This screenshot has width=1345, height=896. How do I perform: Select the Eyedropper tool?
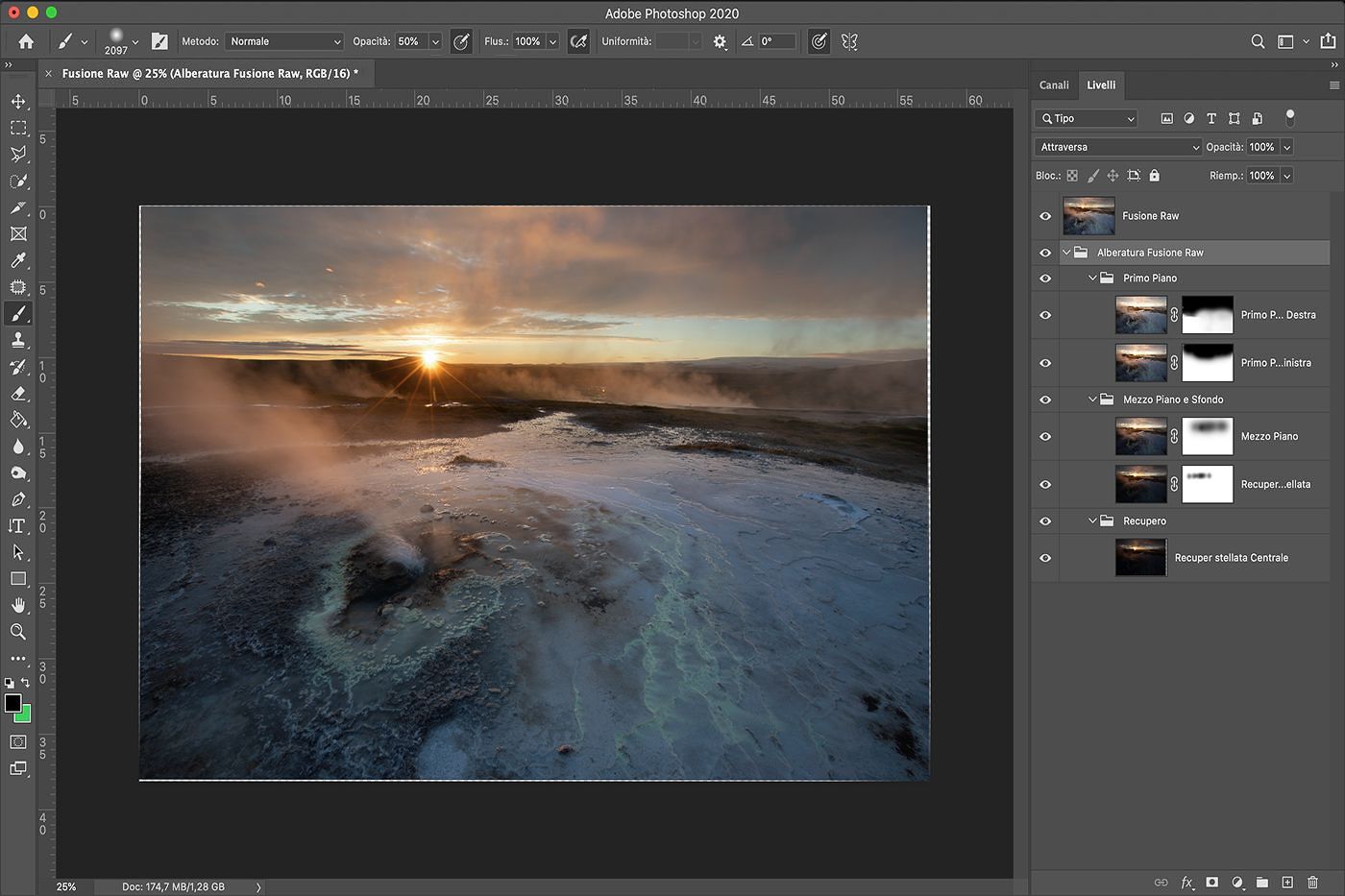point(18,260)
